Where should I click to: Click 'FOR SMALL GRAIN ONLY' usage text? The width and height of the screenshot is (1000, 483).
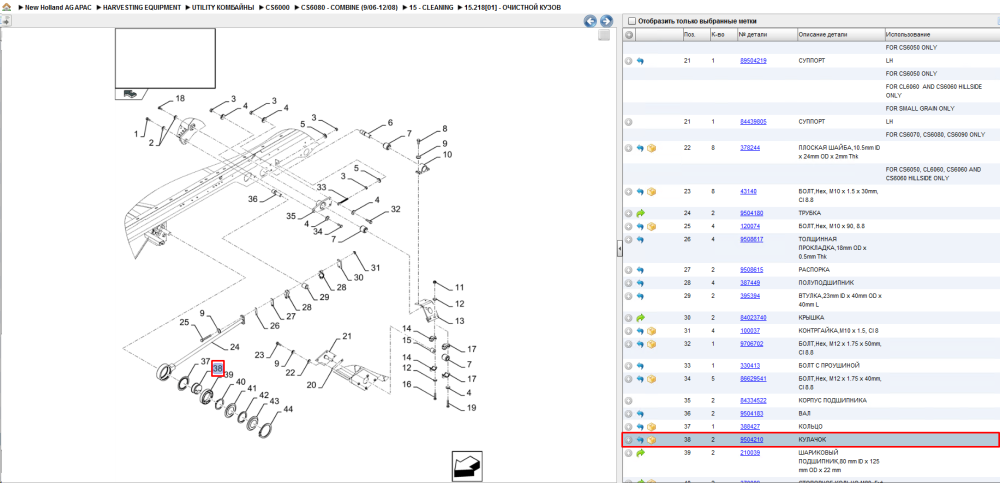pos(920,108)
